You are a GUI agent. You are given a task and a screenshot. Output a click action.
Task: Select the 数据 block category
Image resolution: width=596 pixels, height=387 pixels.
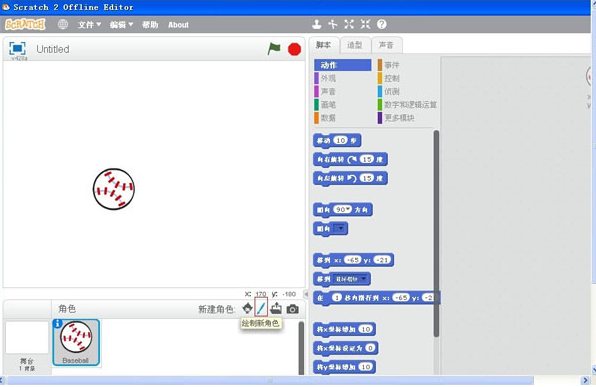[x=325, y=118]
